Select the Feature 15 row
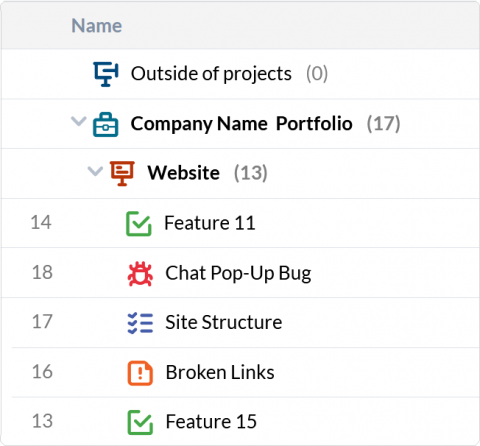This screenshot has height=446, width=480. [240, 421]
